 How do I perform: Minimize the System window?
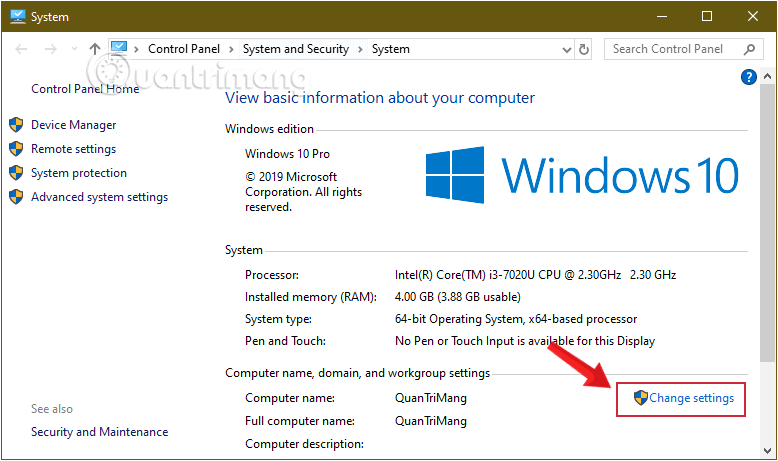[661, 16]
